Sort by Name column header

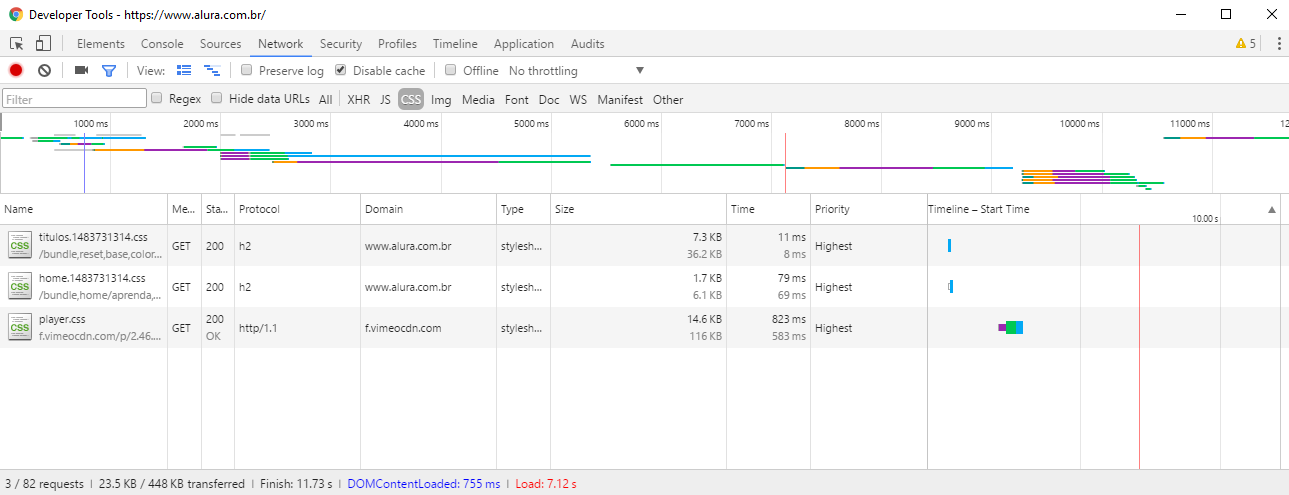84,209
